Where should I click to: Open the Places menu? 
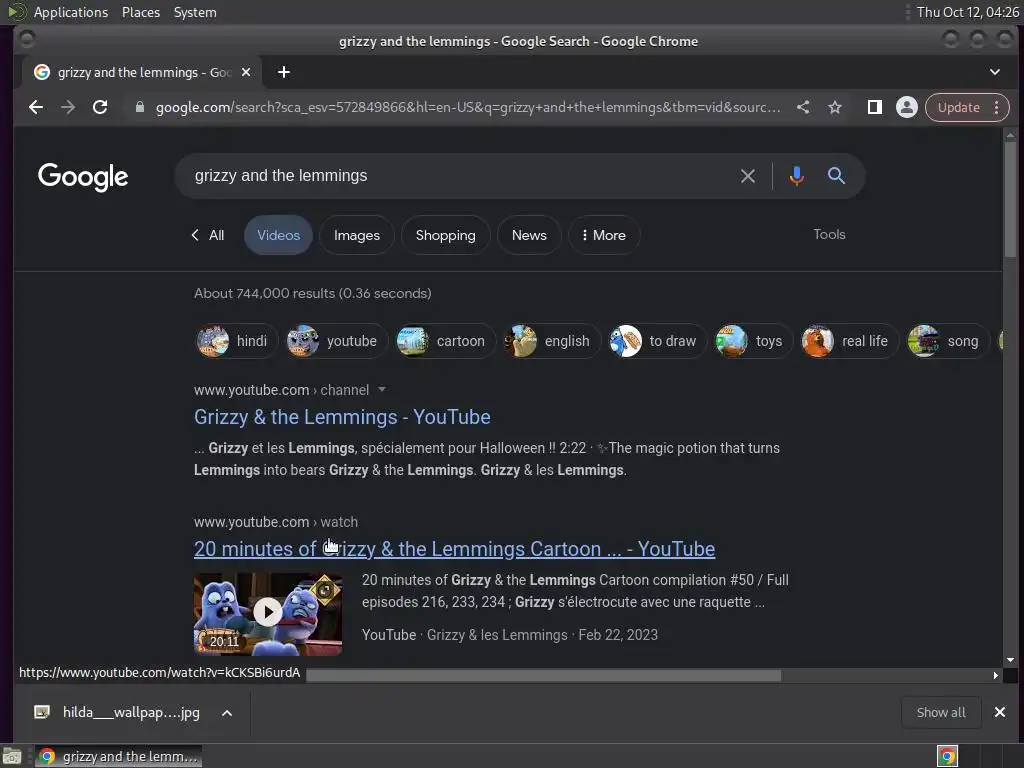pos(140,12)
